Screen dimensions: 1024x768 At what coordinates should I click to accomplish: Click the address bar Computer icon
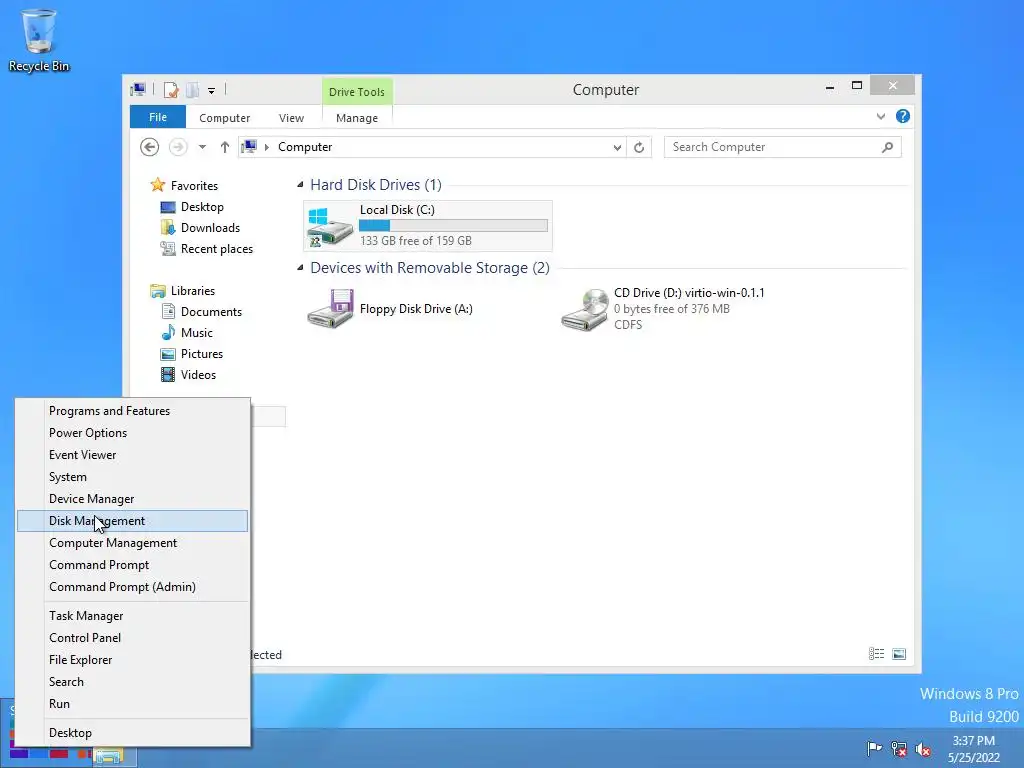pos(249,146)
